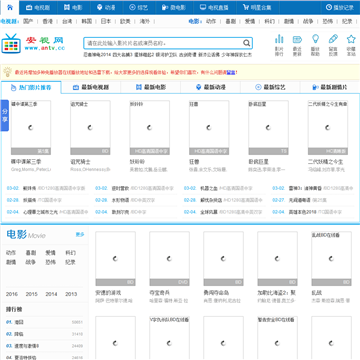This screenshot has height=360, width=360.
Task: Open the 电视剧 channel in top bar
Action: click(38, 7)
